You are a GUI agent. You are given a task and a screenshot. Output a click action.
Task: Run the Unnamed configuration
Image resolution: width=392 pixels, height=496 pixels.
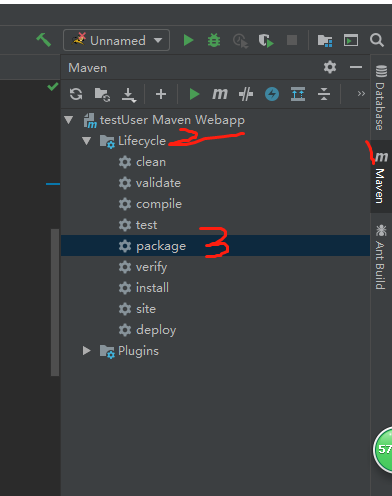tap(188, 40)
